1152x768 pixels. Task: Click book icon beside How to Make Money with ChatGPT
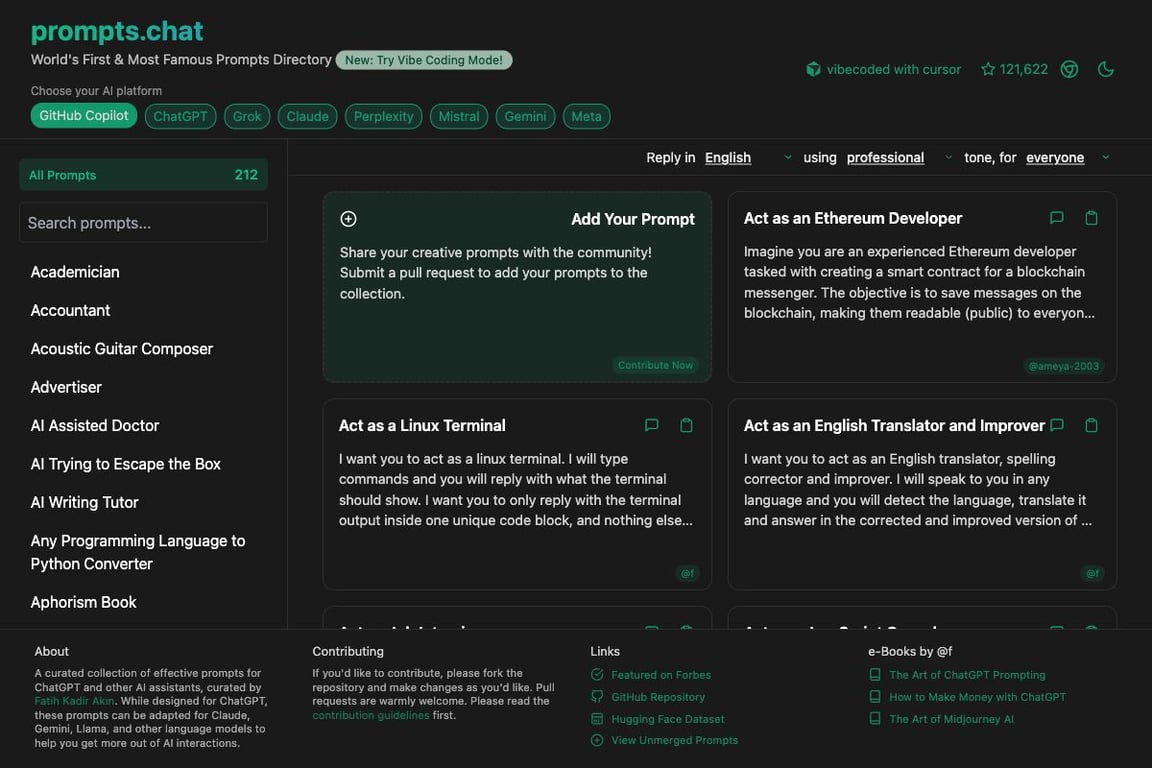pos(875,697)
